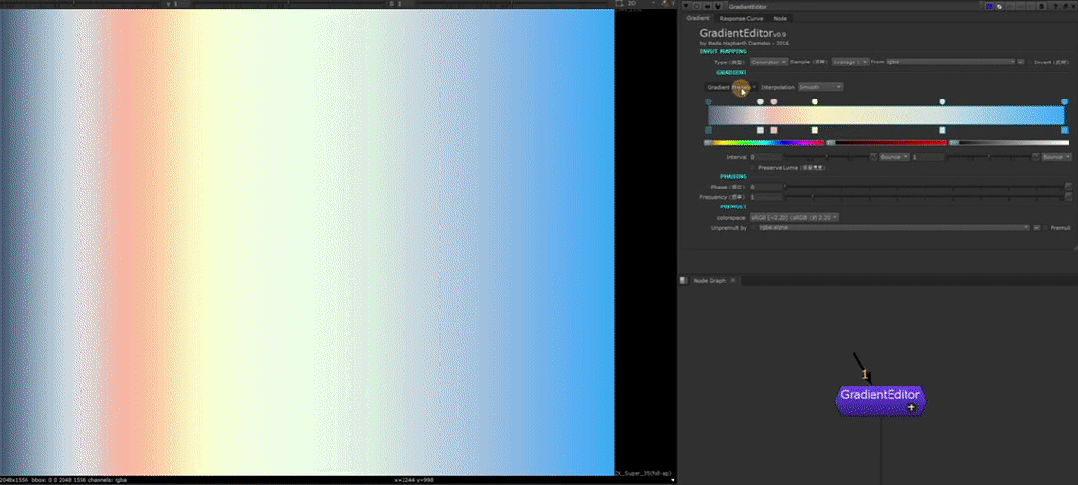Open the From rgba channel dropdown
Viewport: 1078px width, 485px height.
pyautogui.click(x=951, y=62)
